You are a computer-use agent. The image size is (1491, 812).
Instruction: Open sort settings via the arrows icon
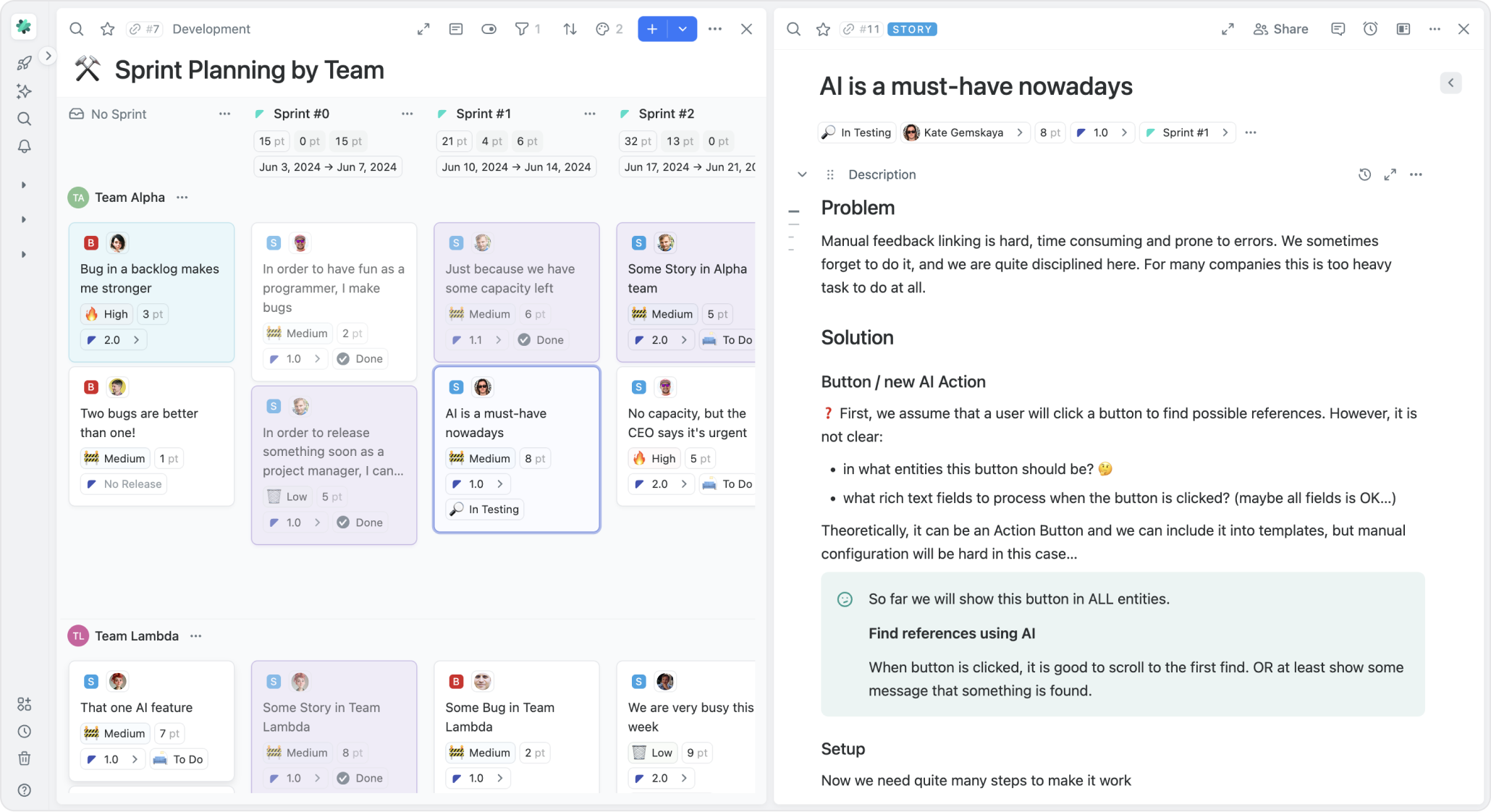(x=569, y=29)
